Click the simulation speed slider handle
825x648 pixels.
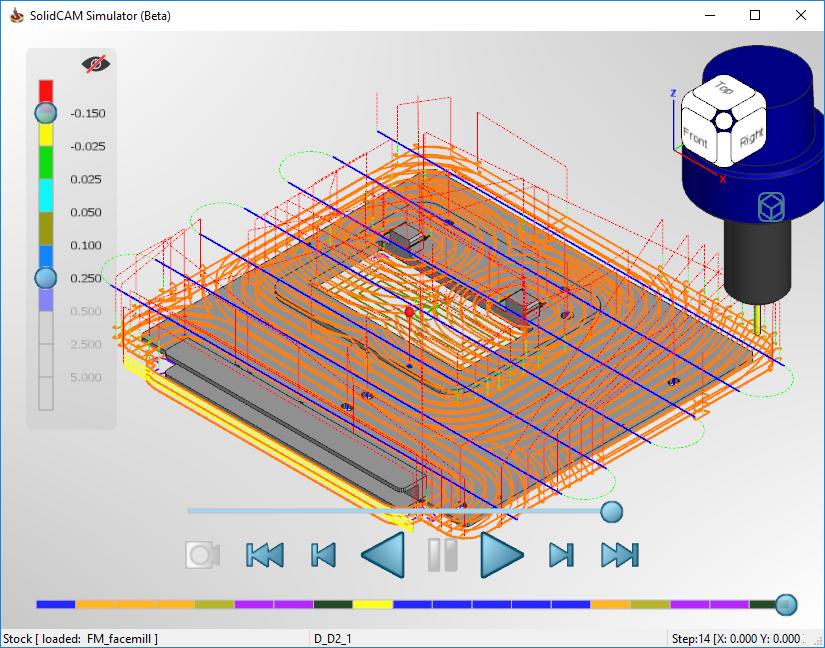(x=611, y=511)
